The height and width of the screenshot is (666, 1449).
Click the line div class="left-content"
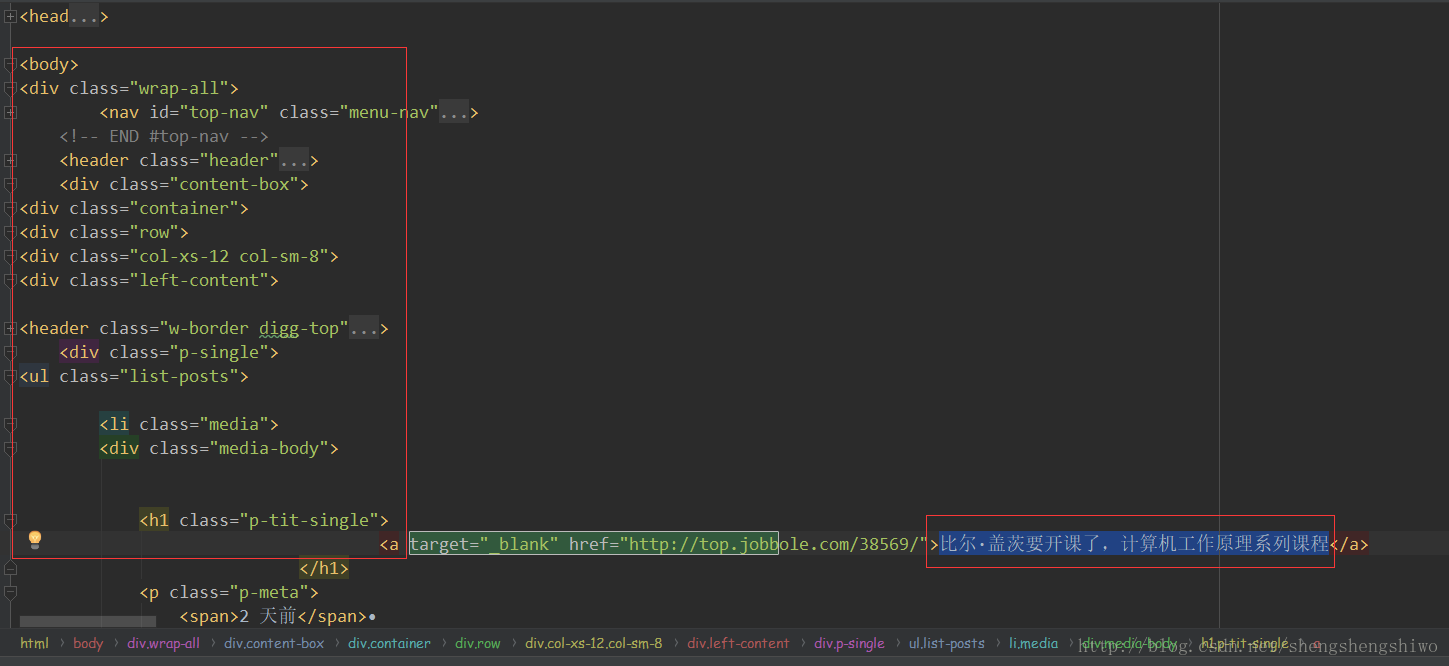149,280
